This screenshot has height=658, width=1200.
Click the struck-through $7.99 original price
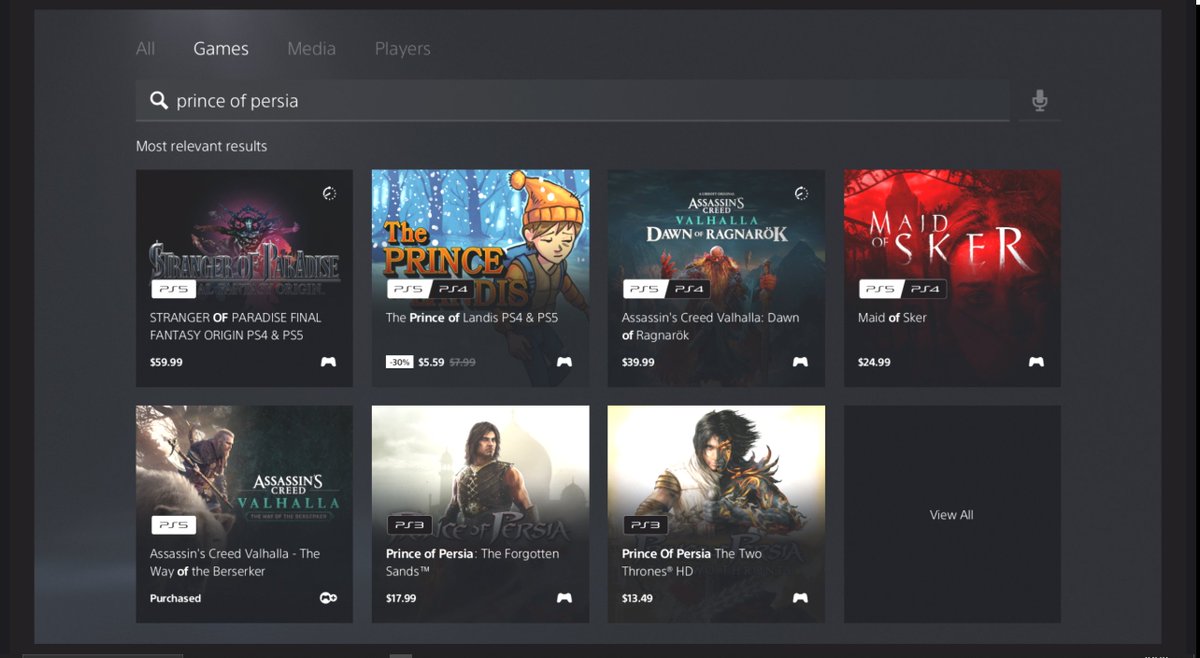coord(463,362)
